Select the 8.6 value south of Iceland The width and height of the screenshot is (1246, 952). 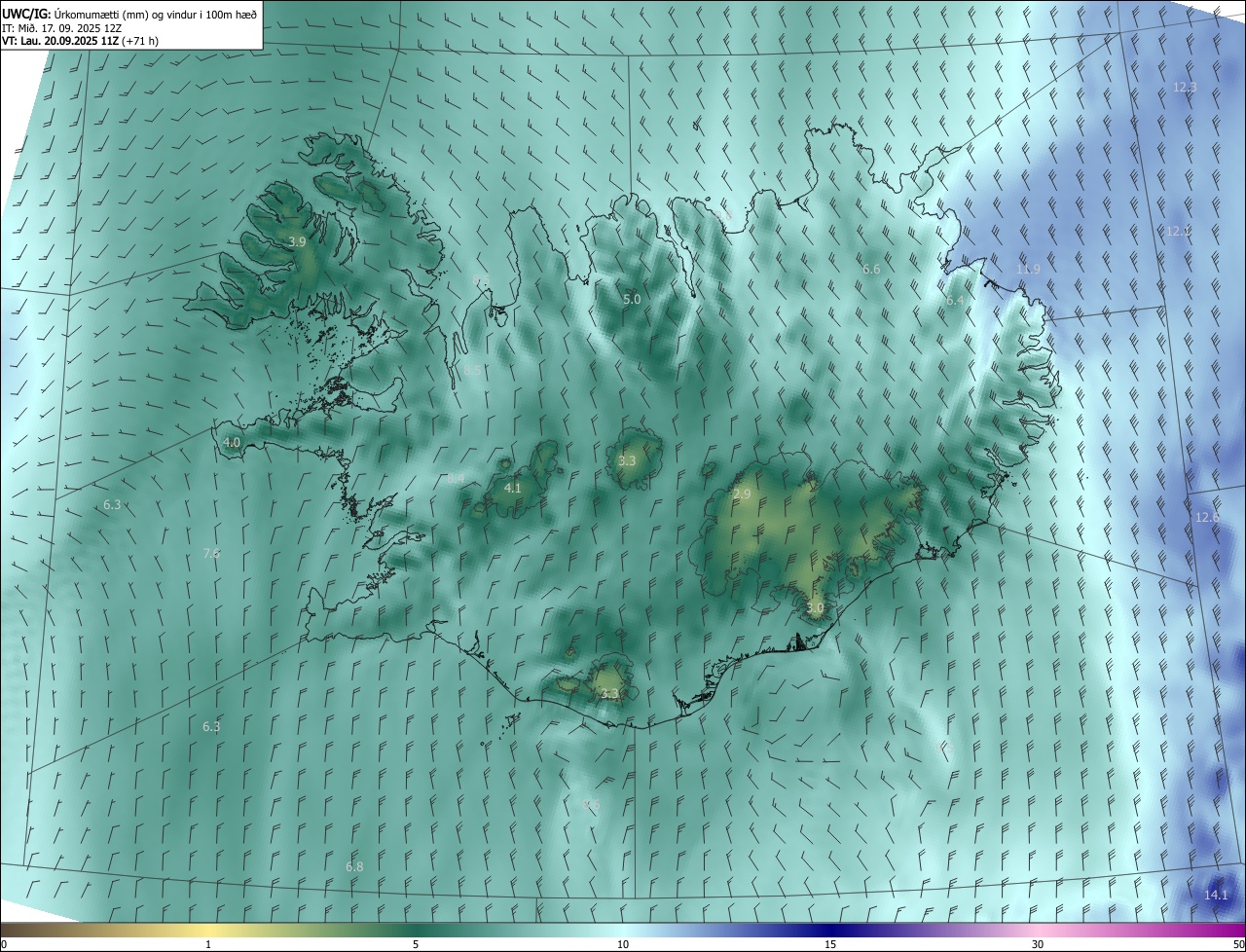pos(591,805)
